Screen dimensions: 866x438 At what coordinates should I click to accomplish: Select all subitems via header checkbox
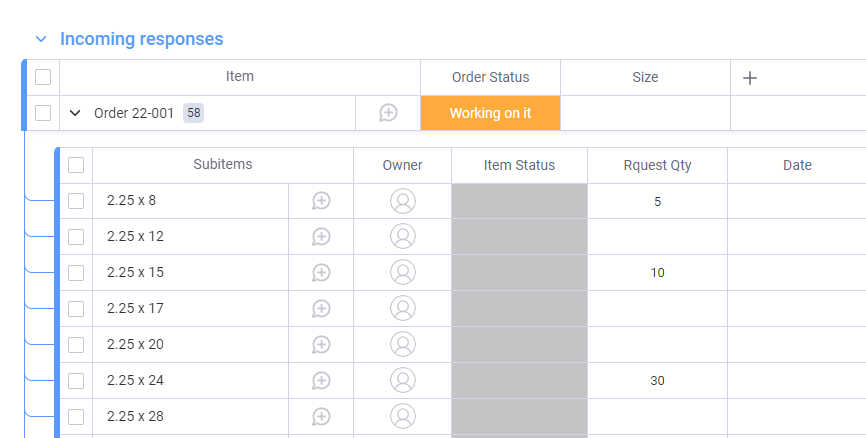click(76, 165)
